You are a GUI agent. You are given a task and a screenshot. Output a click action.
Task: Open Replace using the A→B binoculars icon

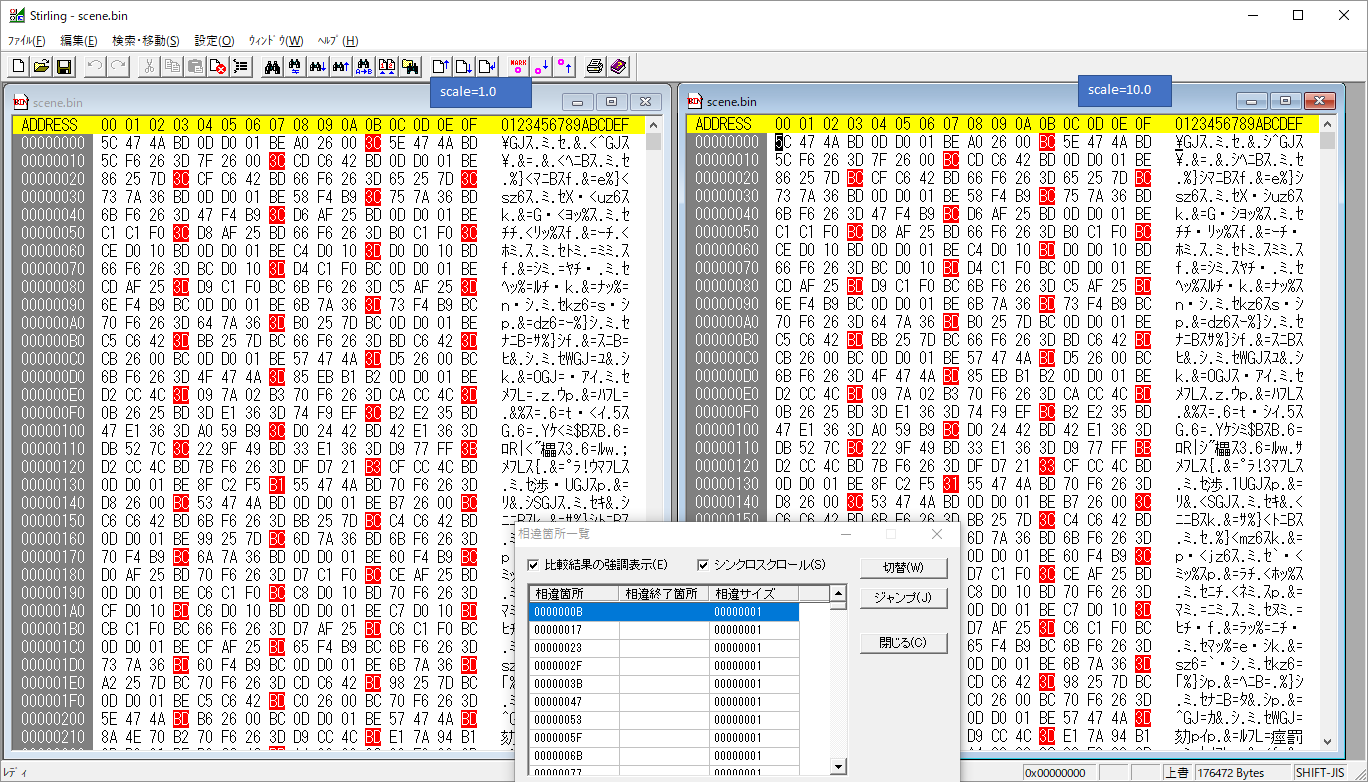pos(364,67)
